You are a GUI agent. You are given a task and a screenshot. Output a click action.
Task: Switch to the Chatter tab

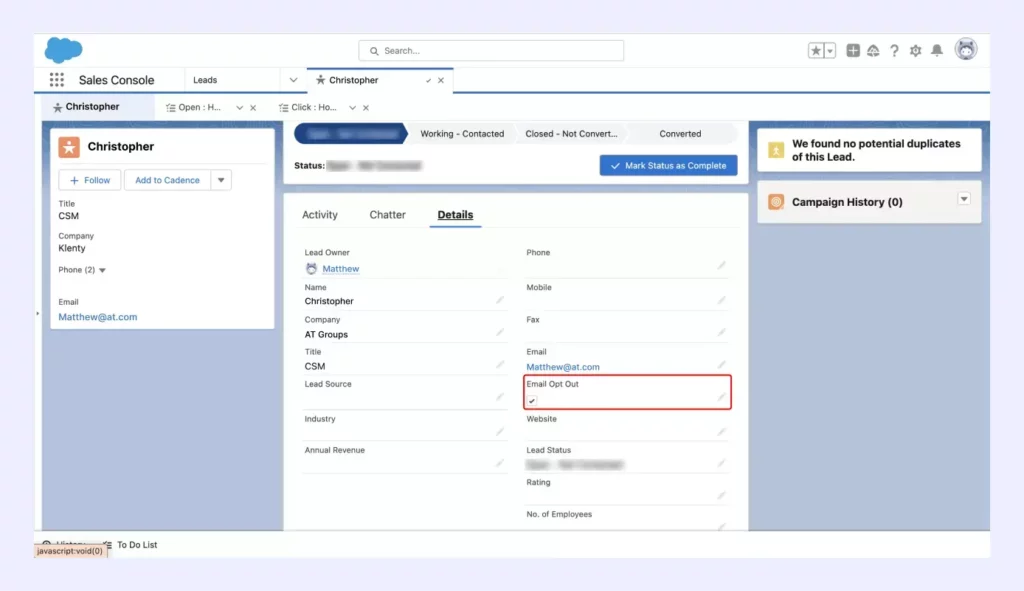point(387,215)
